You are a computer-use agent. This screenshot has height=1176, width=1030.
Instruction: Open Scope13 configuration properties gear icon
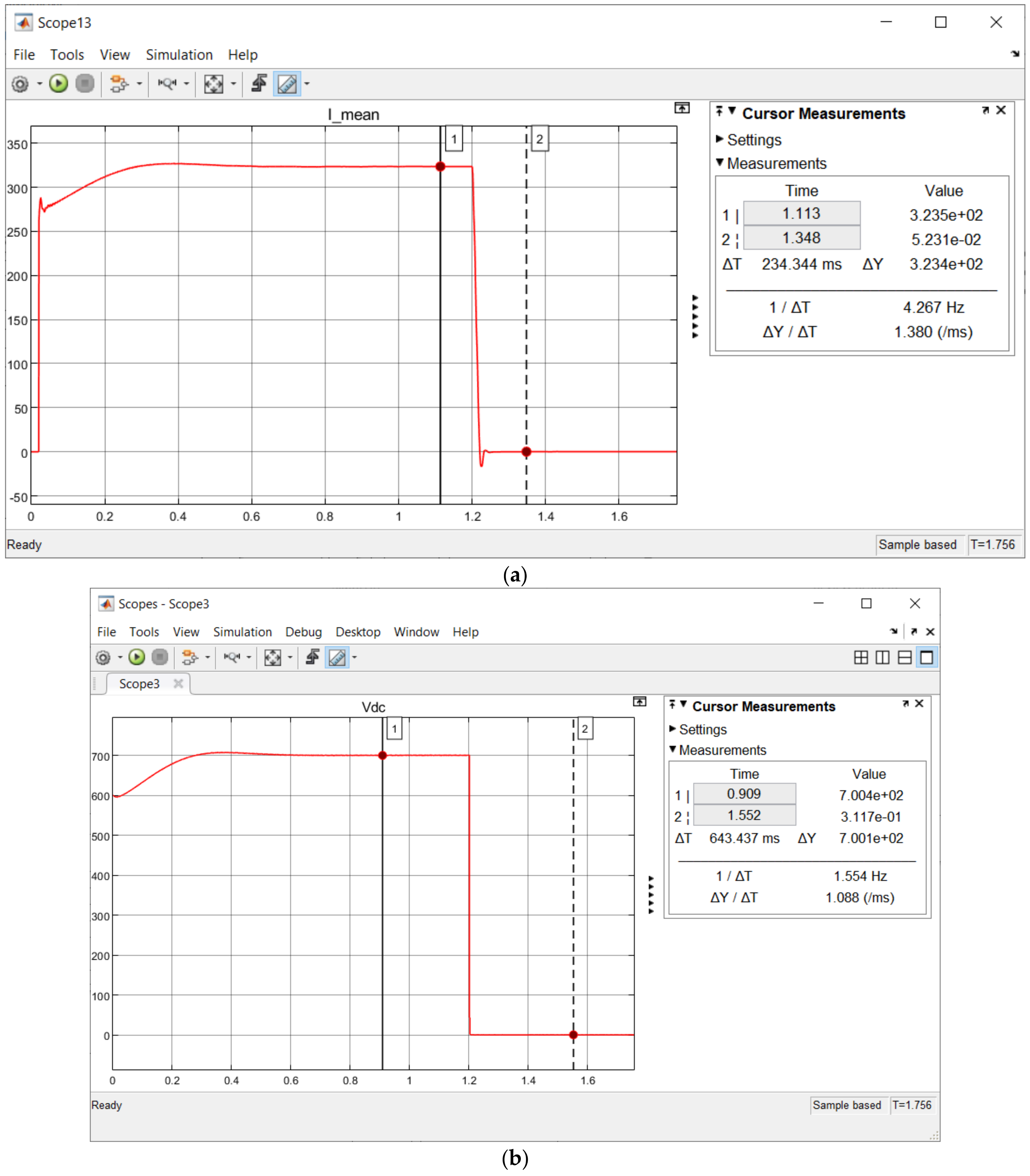coord(20,84)
